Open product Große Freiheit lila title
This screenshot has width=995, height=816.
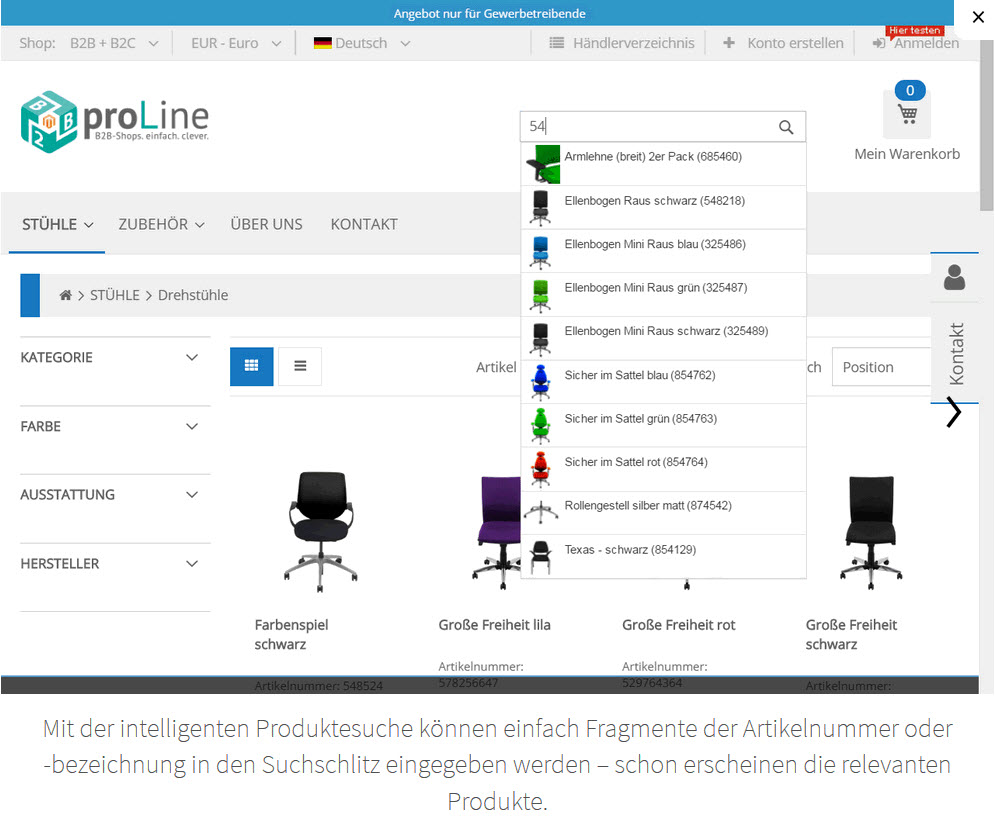[x=494, y=625]
